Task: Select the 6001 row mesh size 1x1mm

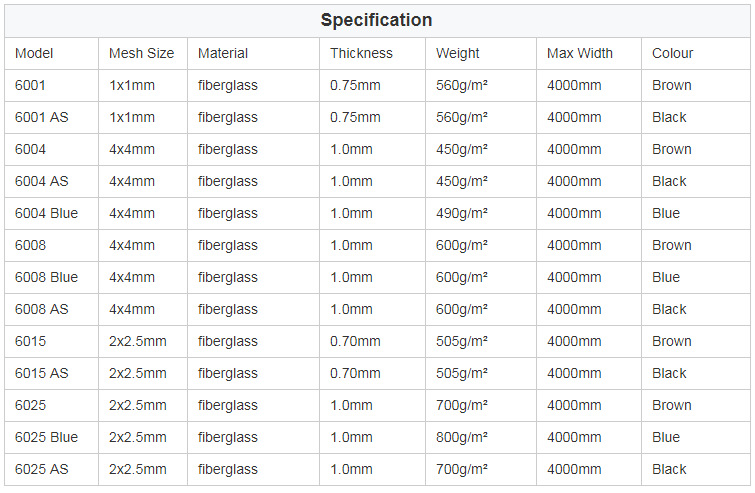Action: tap(132, 85)
